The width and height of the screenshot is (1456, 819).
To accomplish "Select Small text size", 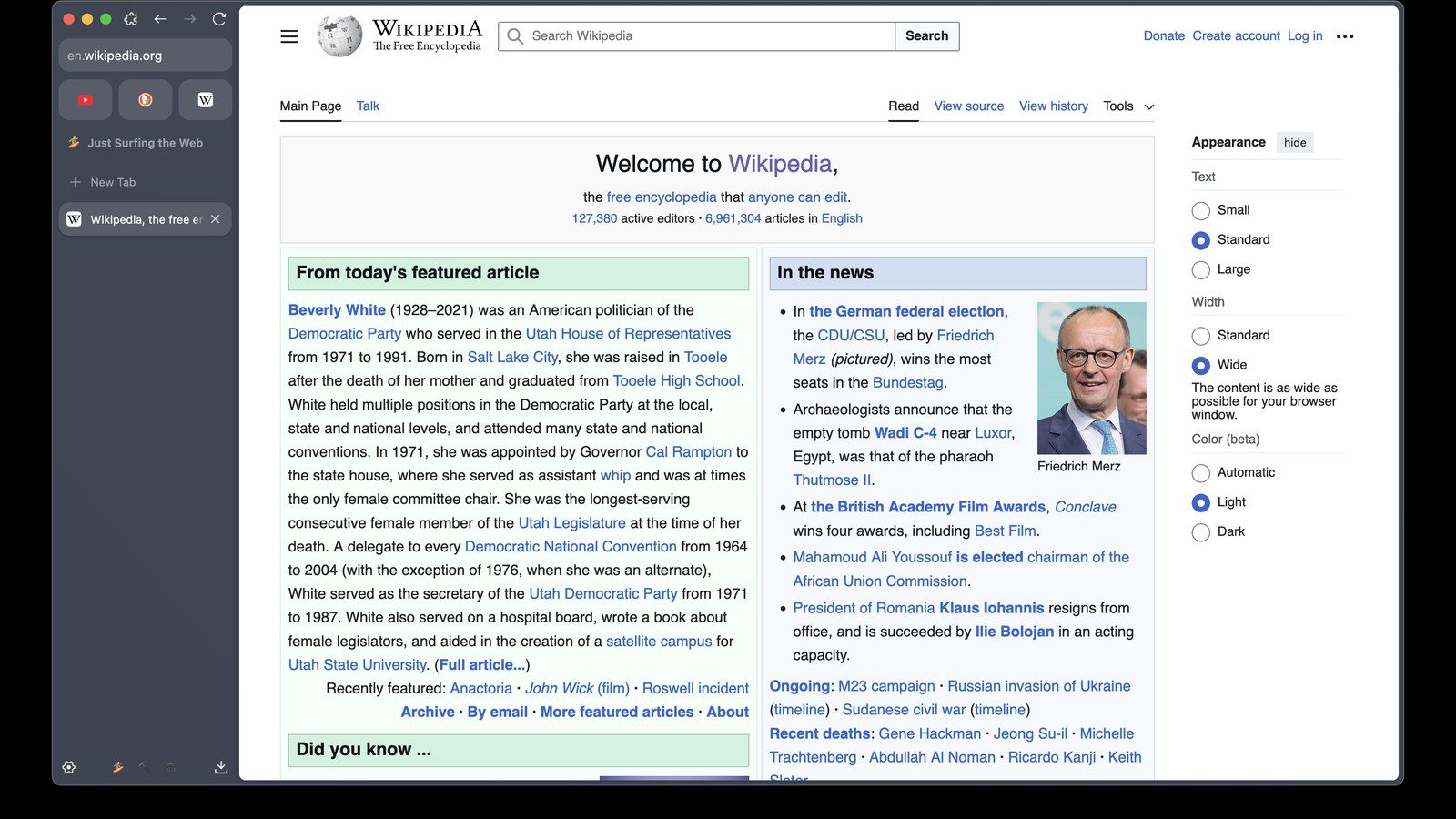I will pyautogui.click(x=1201, y=211).
